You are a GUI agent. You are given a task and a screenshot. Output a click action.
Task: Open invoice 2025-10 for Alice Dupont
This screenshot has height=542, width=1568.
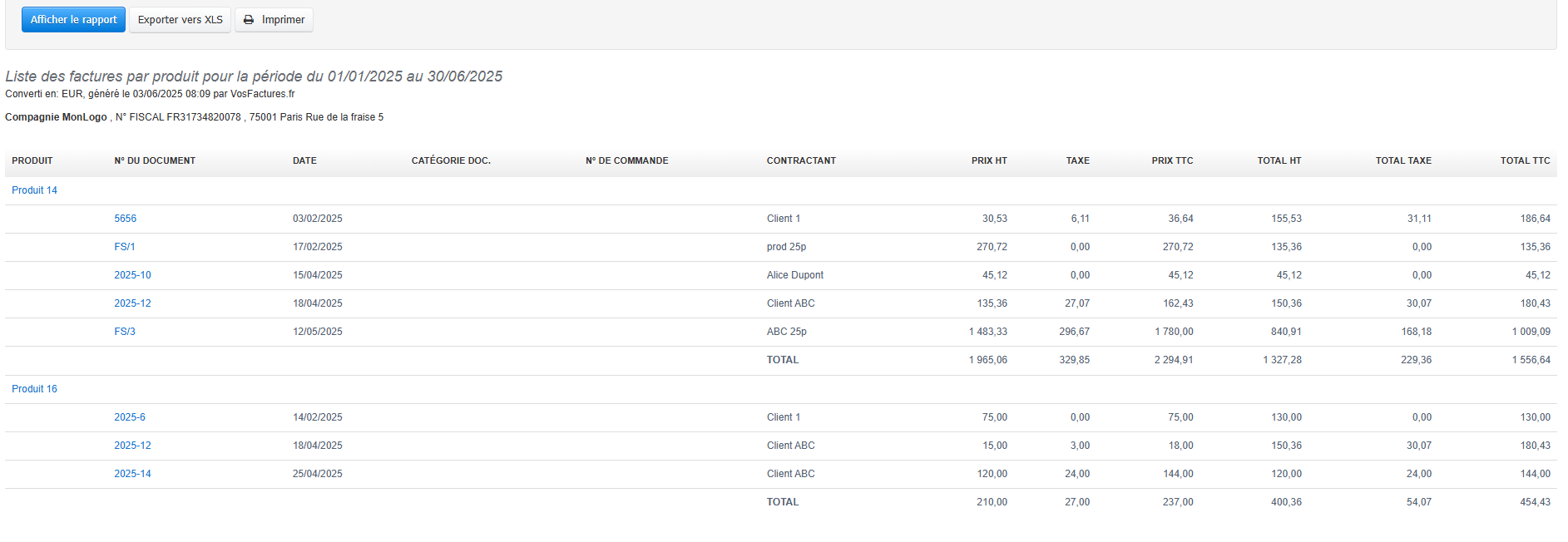click(x=132, y=275)
